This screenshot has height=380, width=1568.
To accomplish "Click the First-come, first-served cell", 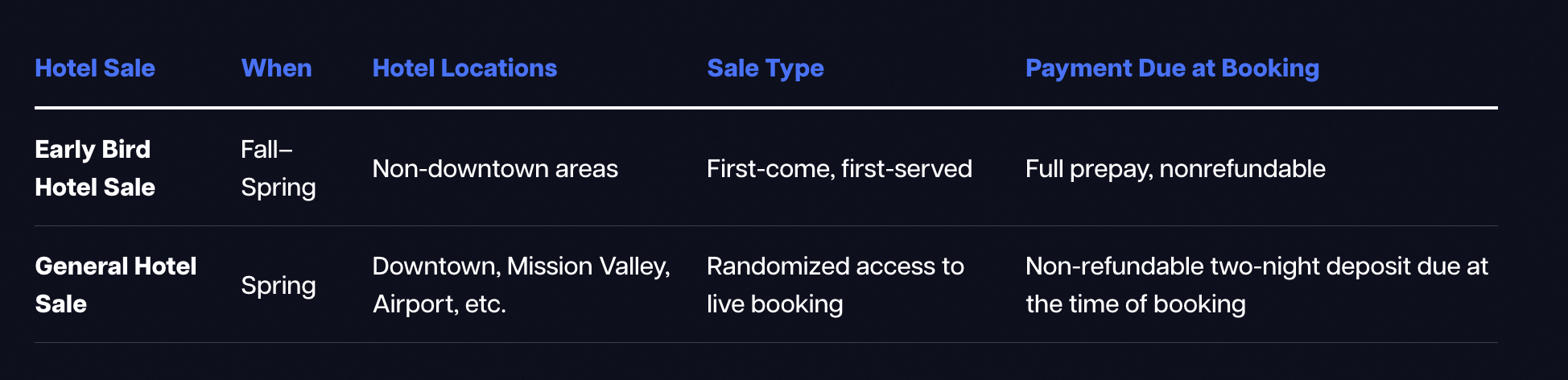I will [839, 169].
